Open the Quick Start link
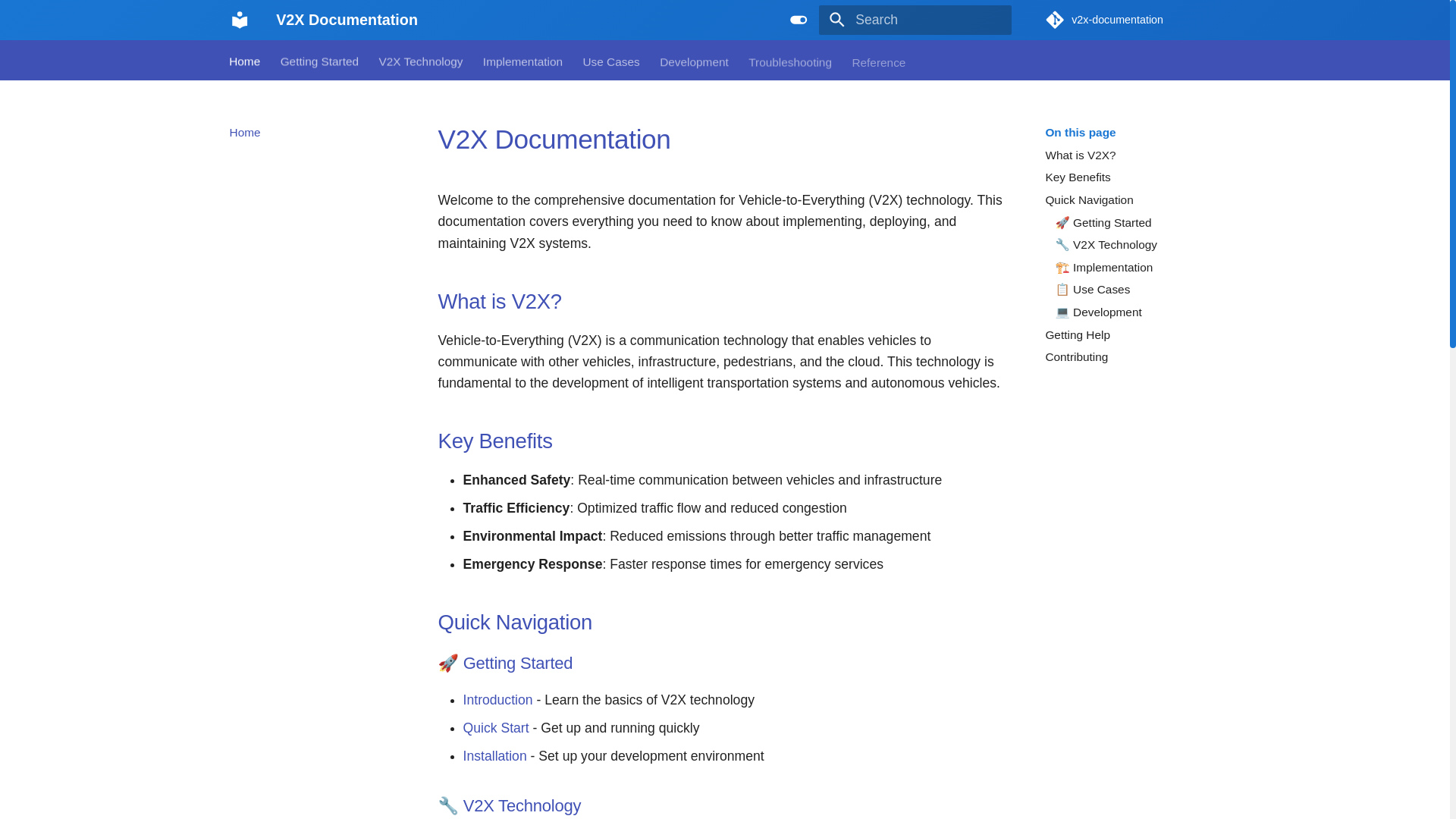Viewport: 1456px width, 819px height. tap(496, 728)
